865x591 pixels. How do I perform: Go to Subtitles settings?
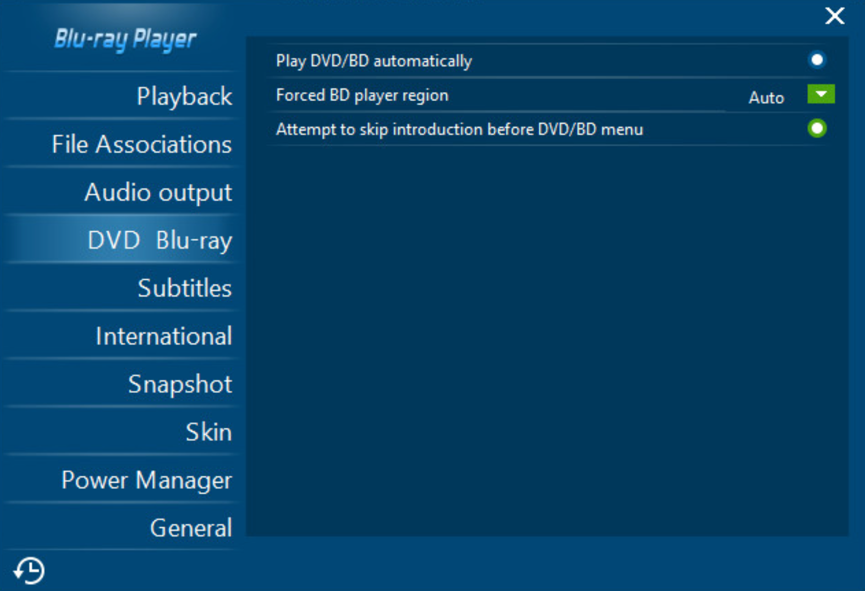pyautogui.click(x=122, y=288)
